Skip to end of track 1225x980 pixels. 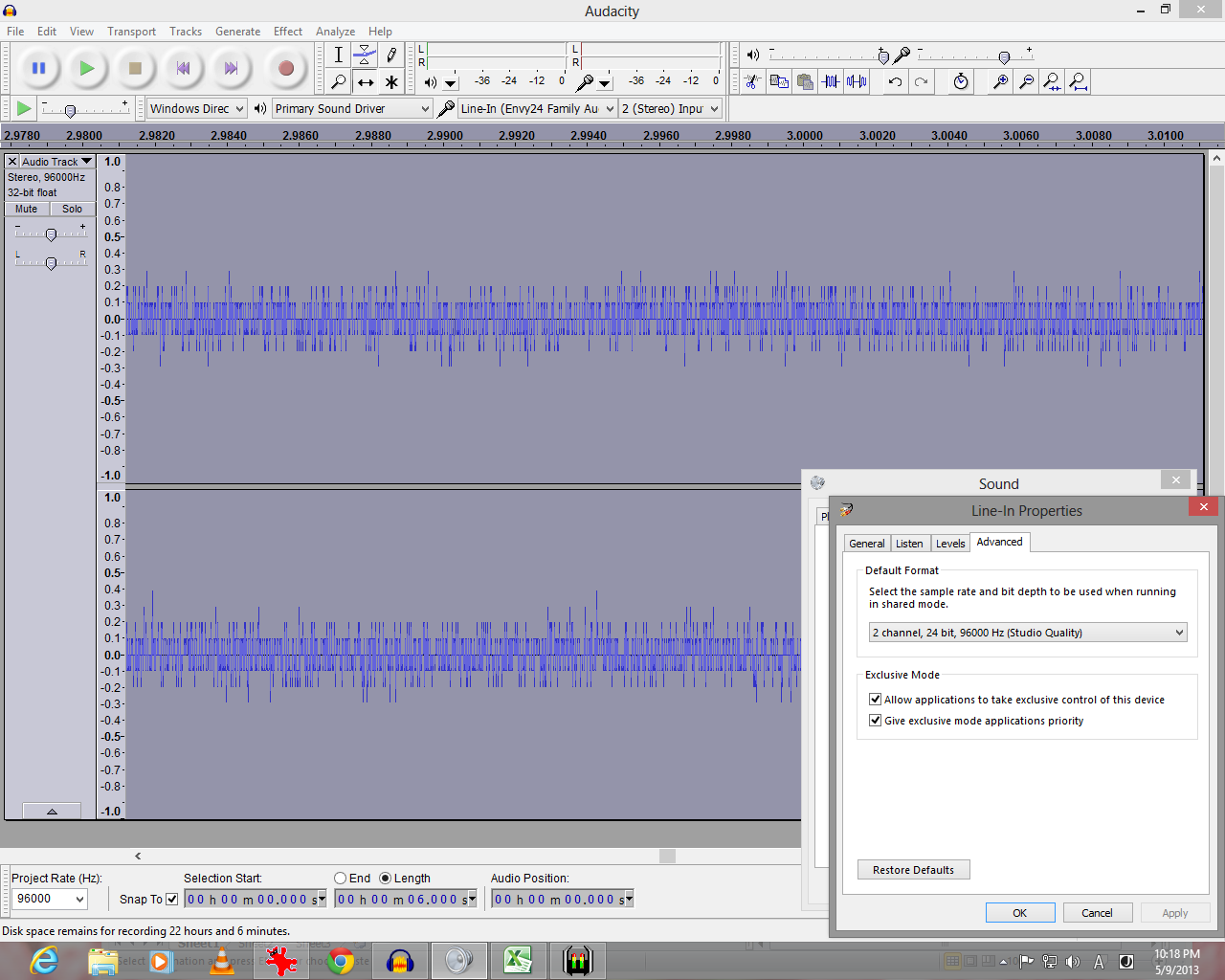coord(231,68)
